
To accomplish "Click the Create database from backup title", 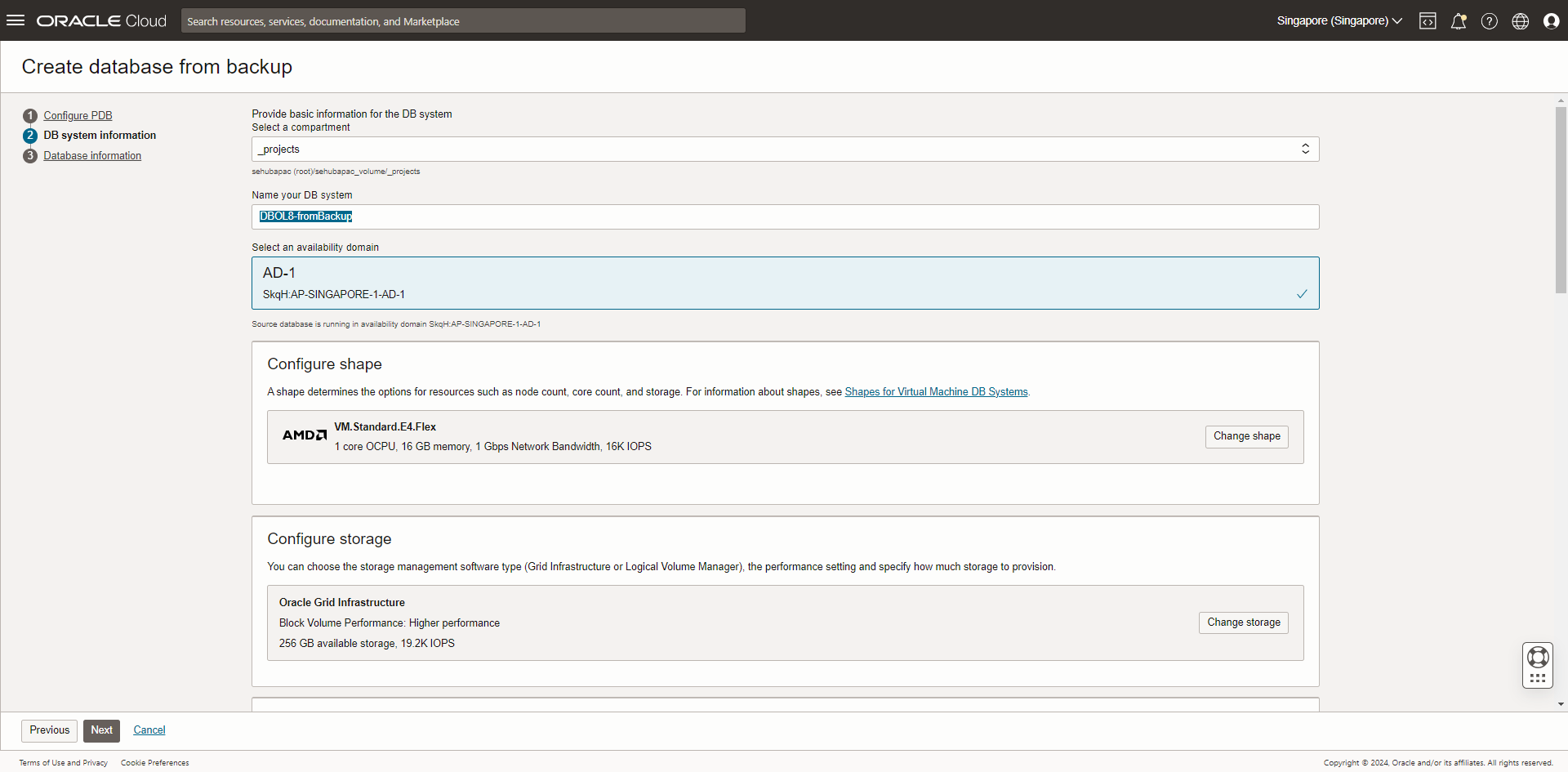I will click(157, 67).
